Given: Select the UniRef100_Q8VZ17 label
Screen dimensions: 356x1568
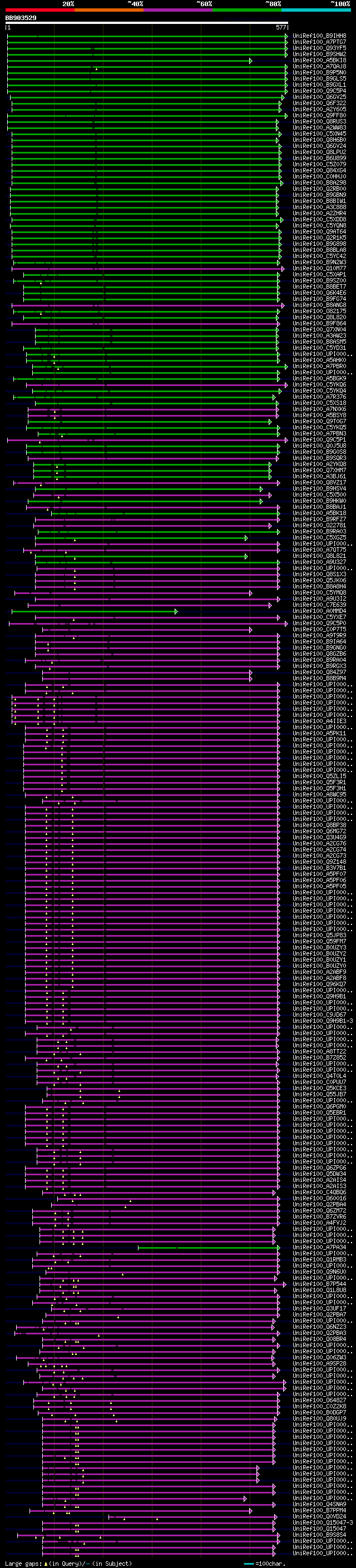Looking at the screenshot, I should pyautogui.click(x=319, y=482).
